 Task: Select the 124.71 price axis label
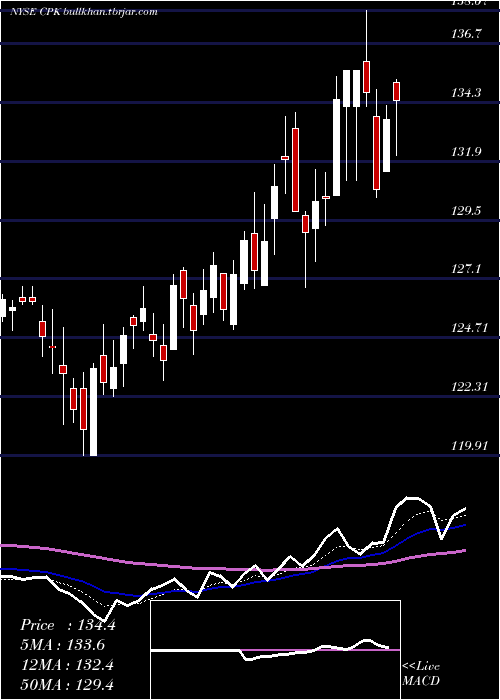(470, 328)
